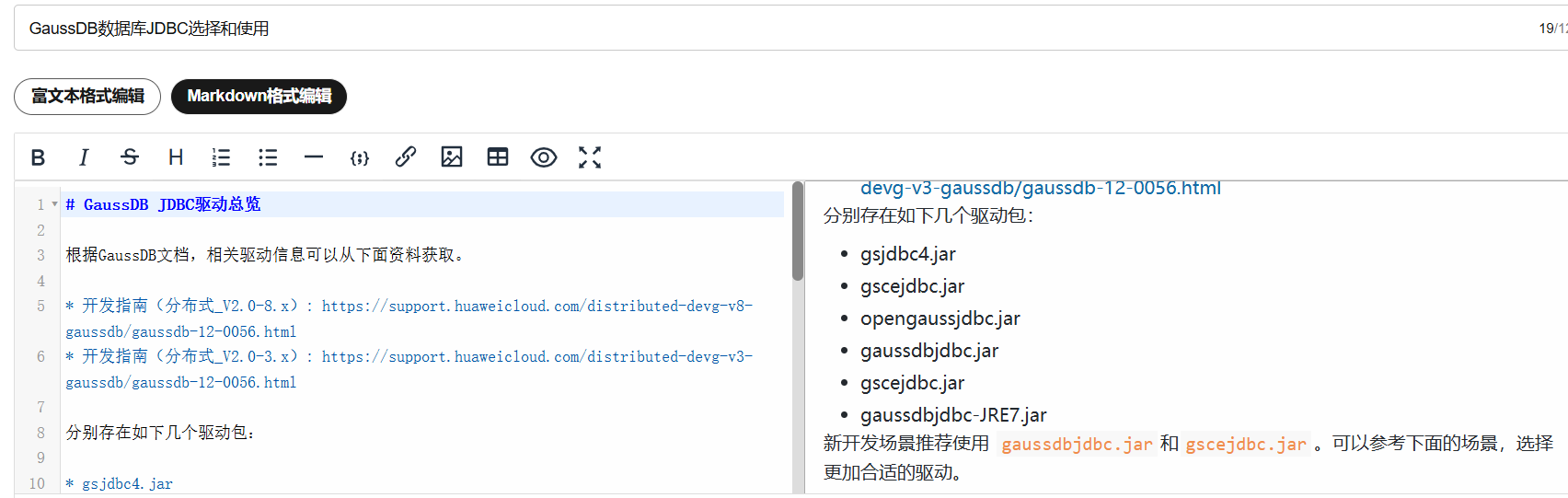
Task: Insert a heading with H icon
Action: pos(176,157)
